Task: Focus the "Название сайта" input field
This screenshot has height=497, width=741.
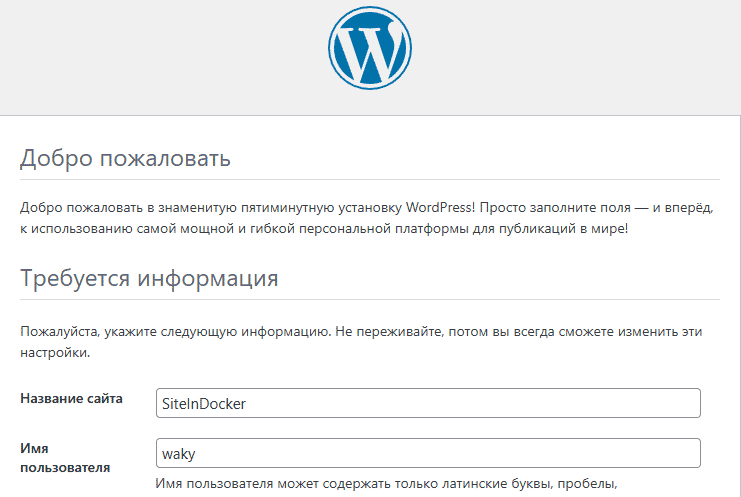Action: [428, 403]
